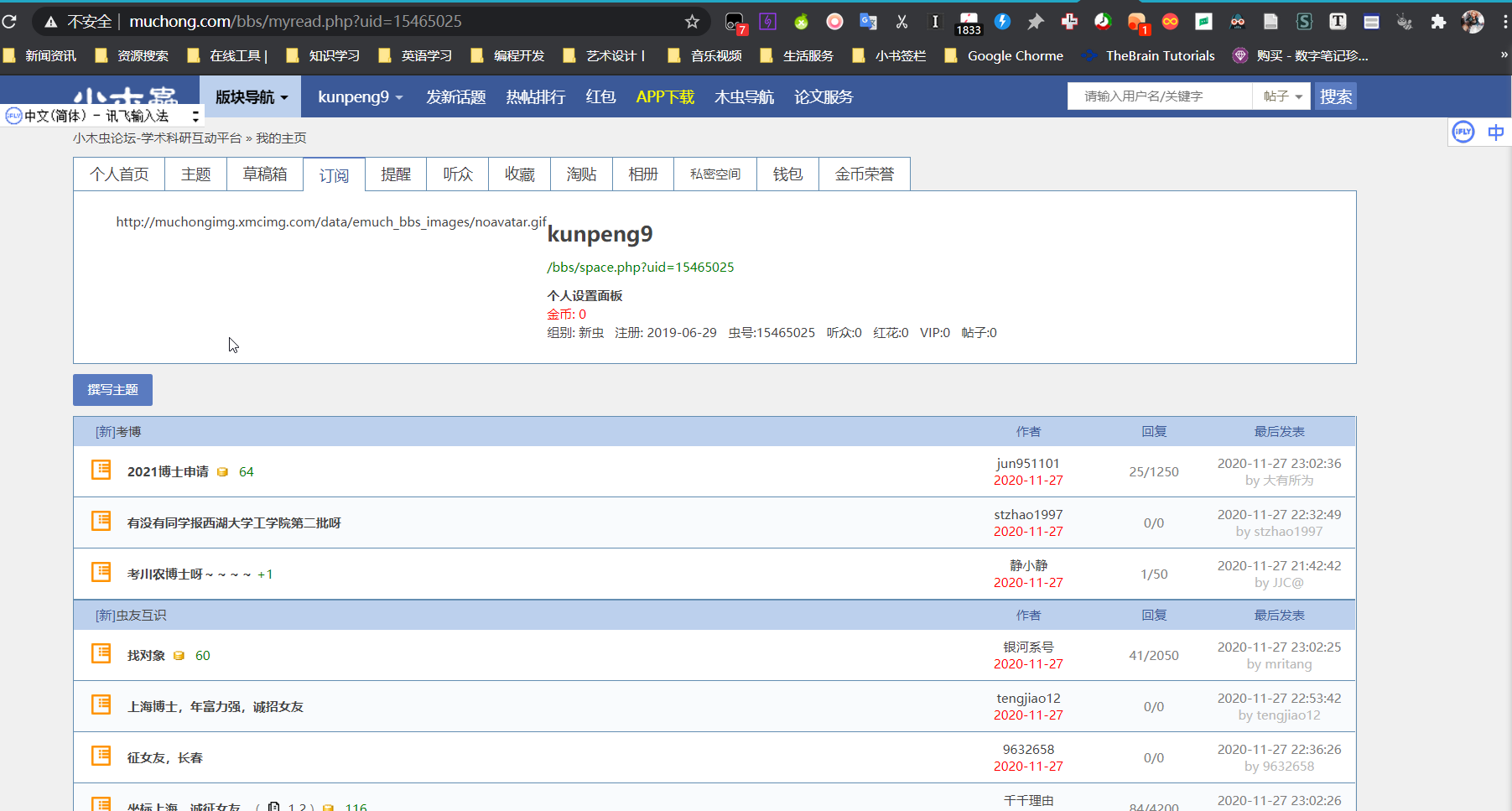Open the APP下载 link
The image size is (1512, 811).
[x=665, y=97]
